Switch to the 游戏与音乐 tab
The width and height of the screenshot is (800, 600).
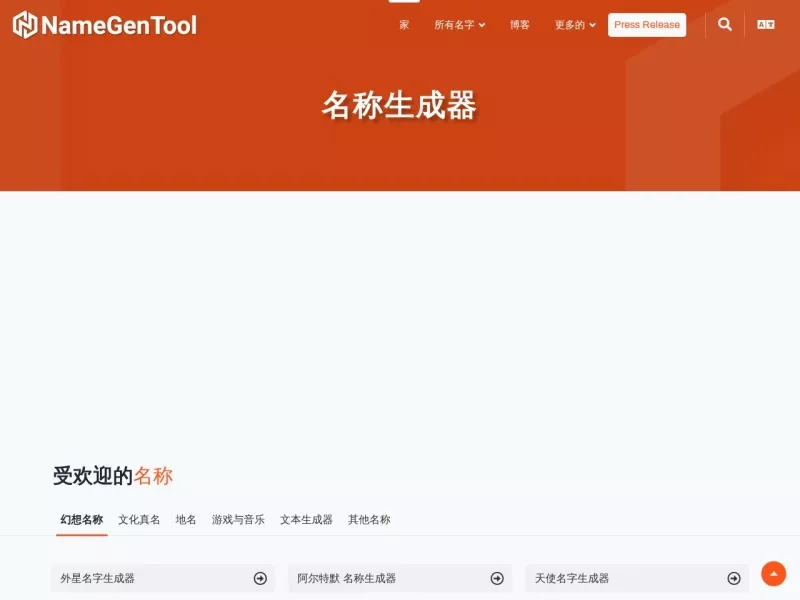click(x=238, y=520)
